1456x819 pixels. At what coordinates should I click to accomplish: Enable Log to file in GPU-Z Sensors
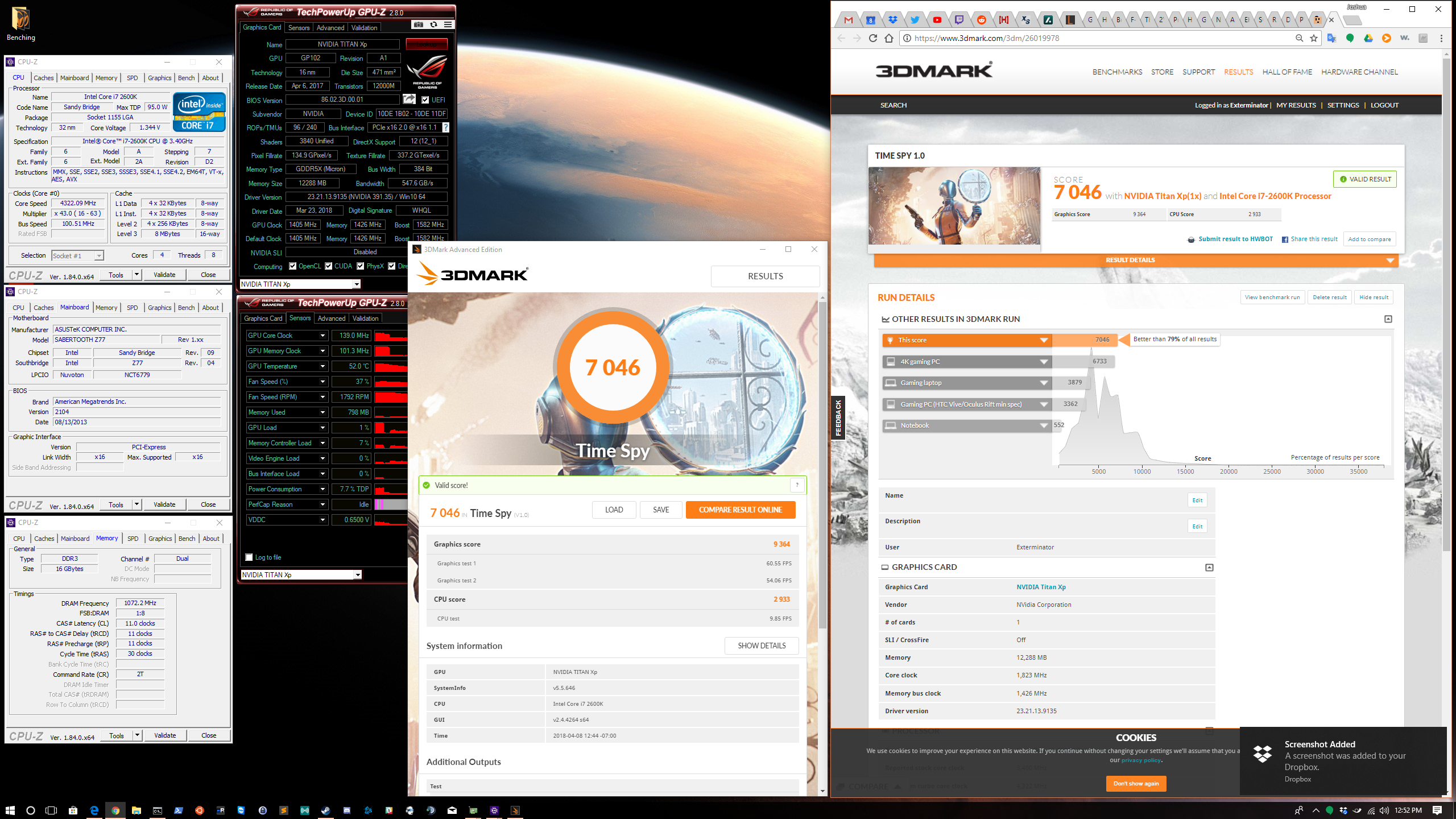(x=249, y=557)
